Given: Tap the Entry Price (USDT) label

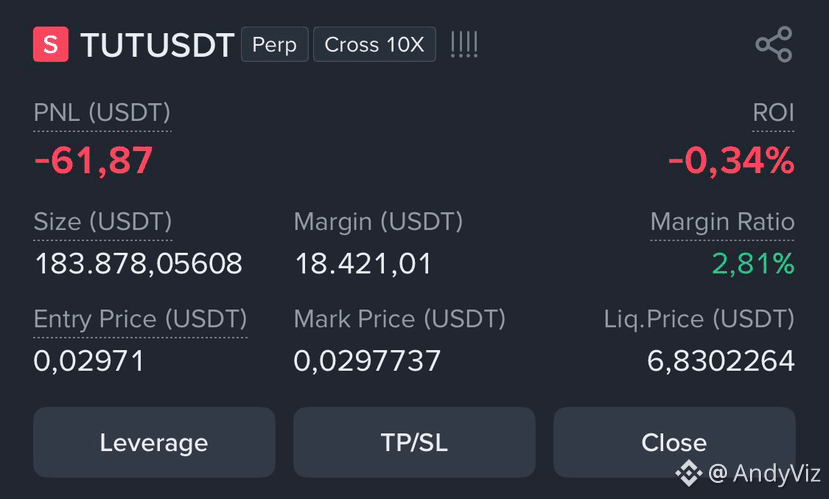Looking at the screenshot, I should coord(140,319).
